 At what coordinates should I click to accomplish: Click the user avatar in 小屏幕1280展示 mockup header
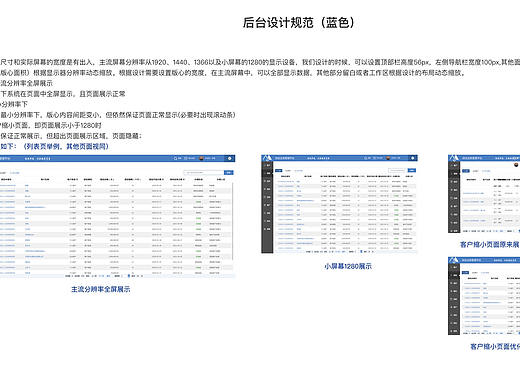coord(388,158)
